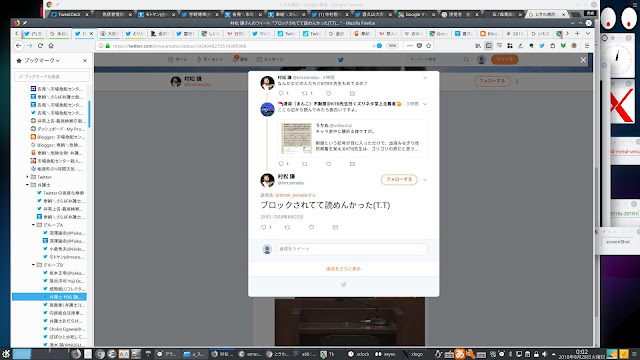Click the green secure padlock icon
Viewport: 640px width, 360px height.
(108, 46)
